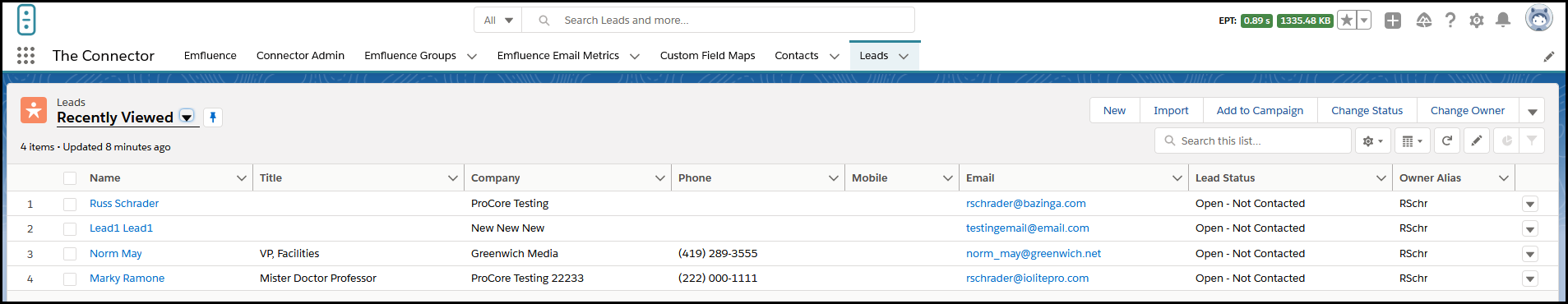The width and height of the screenshot is (1568, 304).
Task: Open the Trailhead guidance icon
Action: point(1424,21)
